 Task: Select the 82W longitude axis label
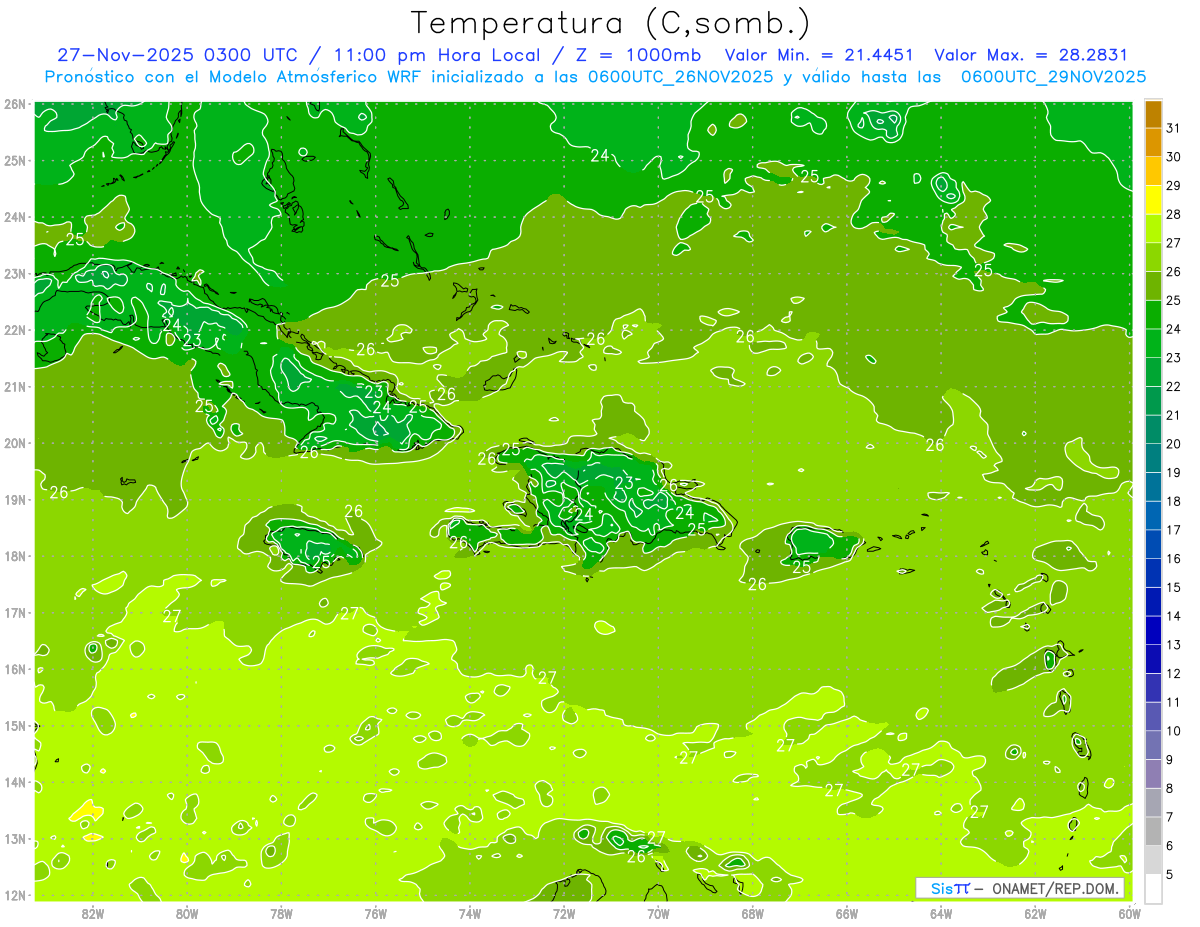point(92,912)
